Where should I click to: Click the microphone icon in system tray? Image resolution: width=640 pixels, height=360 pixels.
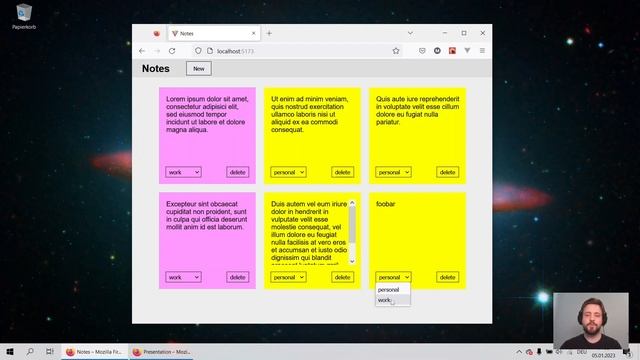tap(539, 351)
